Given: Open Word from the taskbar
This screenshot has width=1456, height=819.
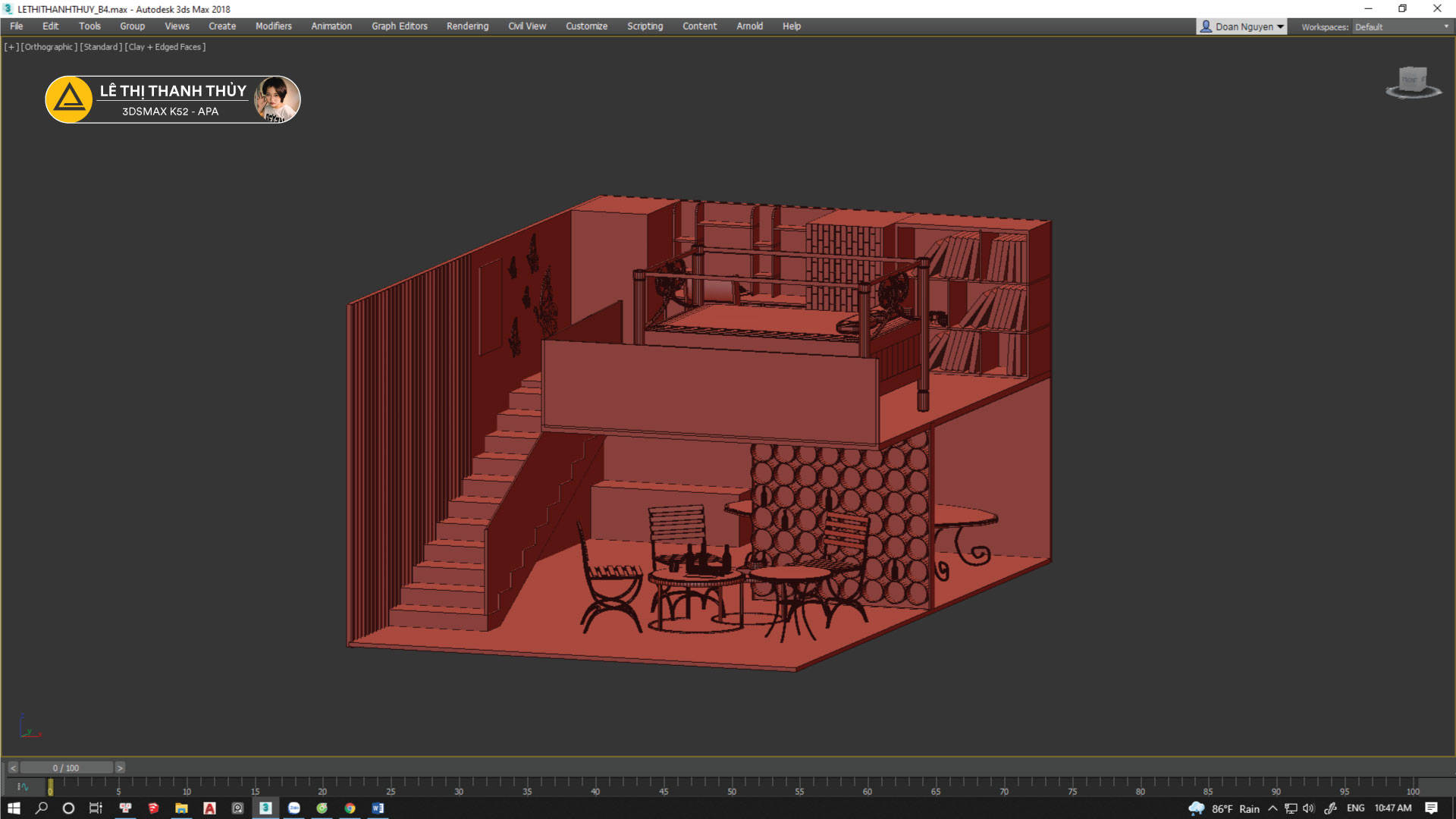Looking at the screenshot, I should pos(378,808).
